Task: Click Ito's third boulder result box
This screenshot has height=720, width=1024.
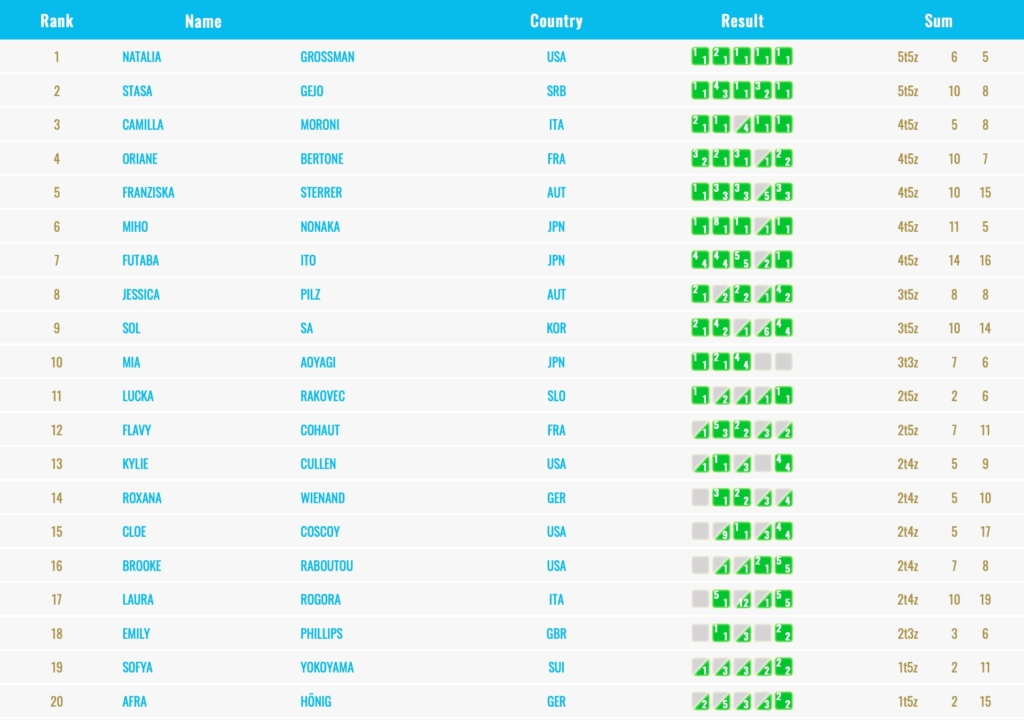Action: coord(742,261)
